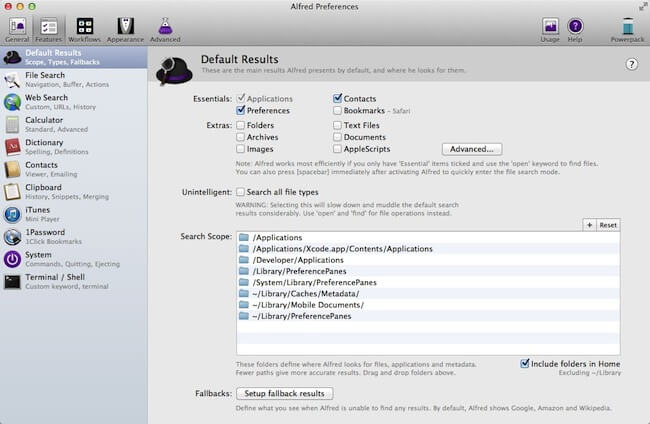Uncheck the Contacts checkbox in Essentials
The height and width of the screenshot is (424, 650).
pyautogui.click(x=337, y=98)
